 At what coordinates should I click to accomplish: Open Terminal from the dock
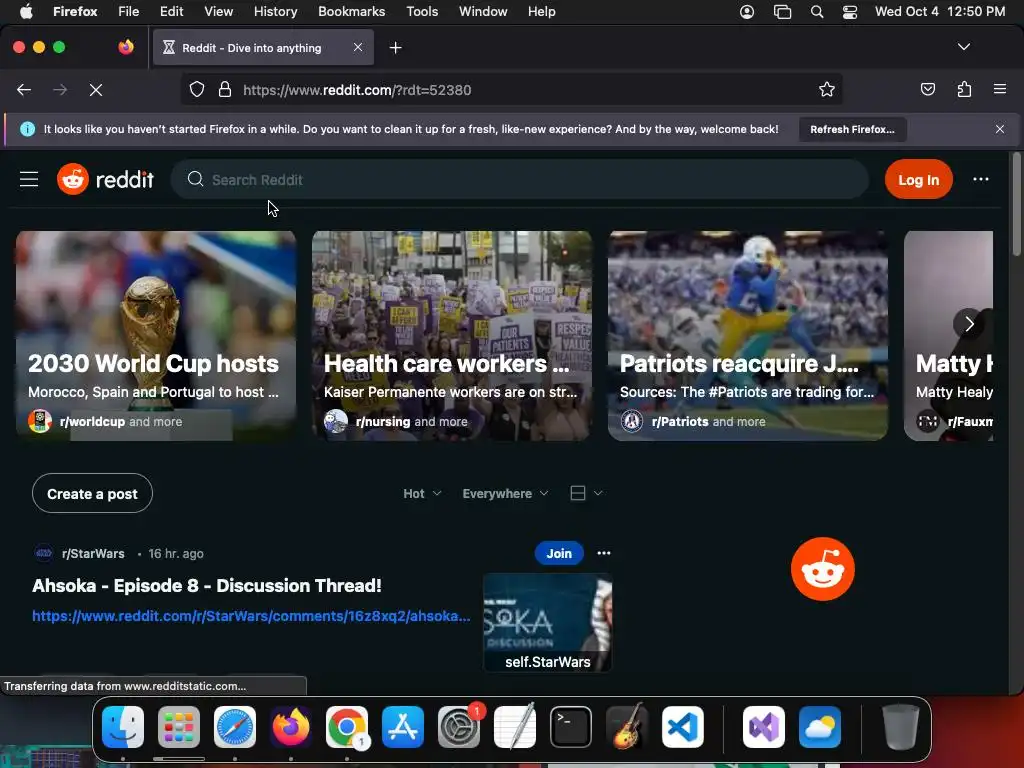(x=571, y=727)
